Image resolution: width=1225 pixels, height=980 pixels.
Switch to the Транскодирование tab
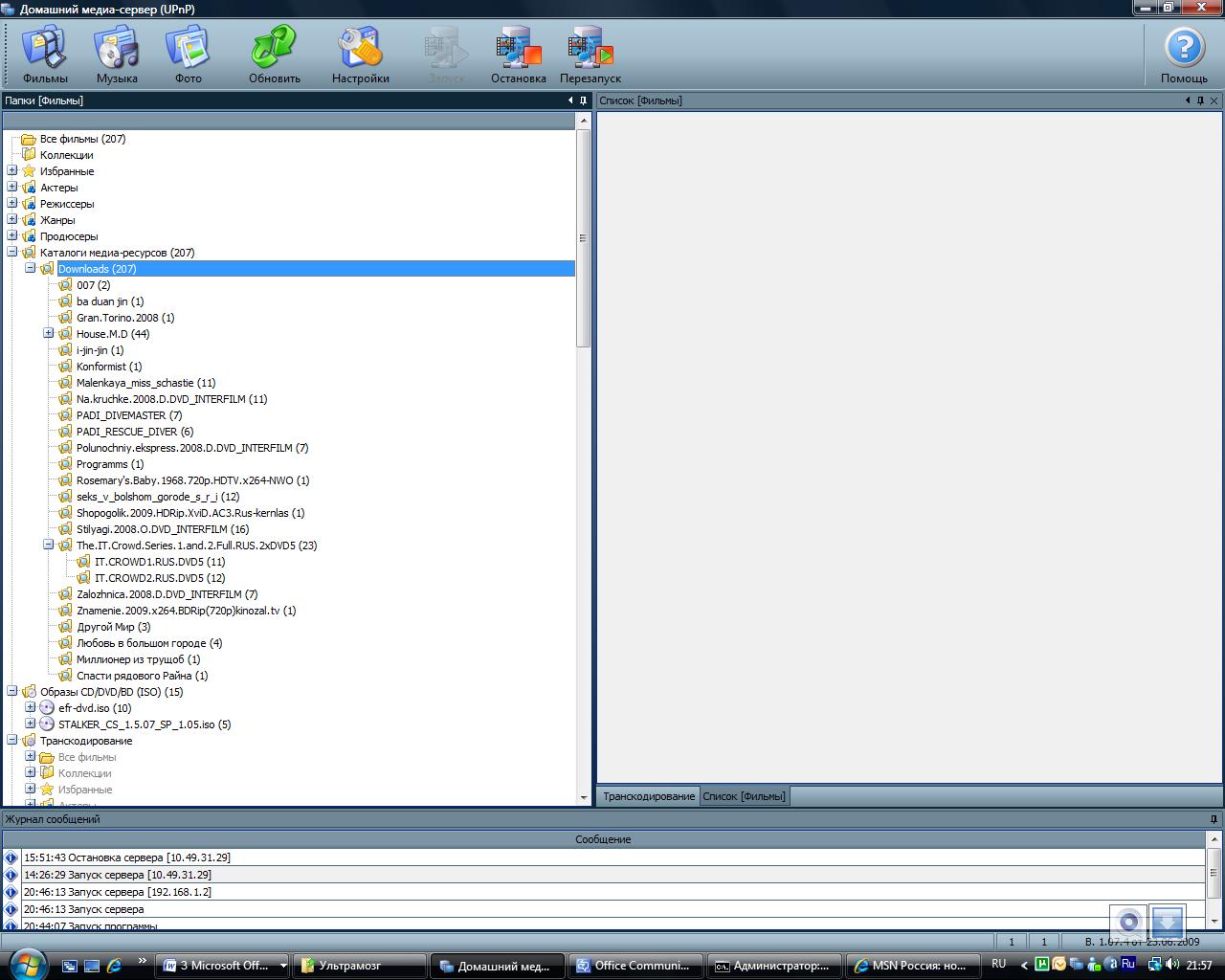click(648, 796)
